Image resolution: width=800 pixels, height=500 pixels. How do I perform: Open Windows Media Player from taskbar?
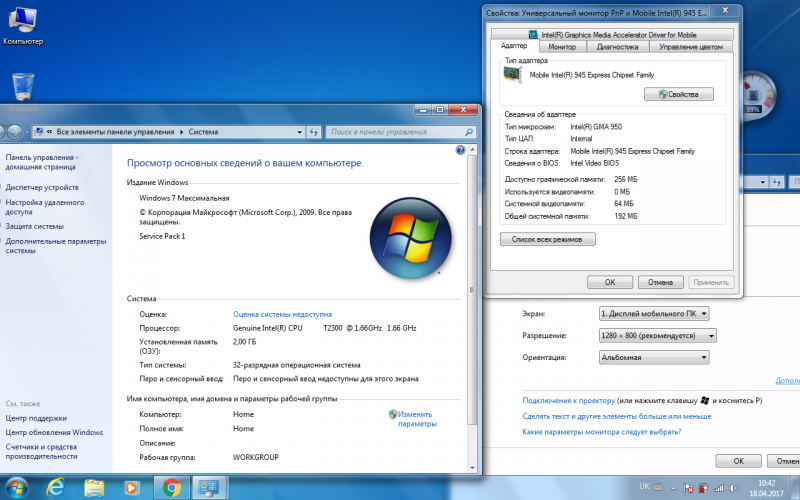(x=132, y=487)
